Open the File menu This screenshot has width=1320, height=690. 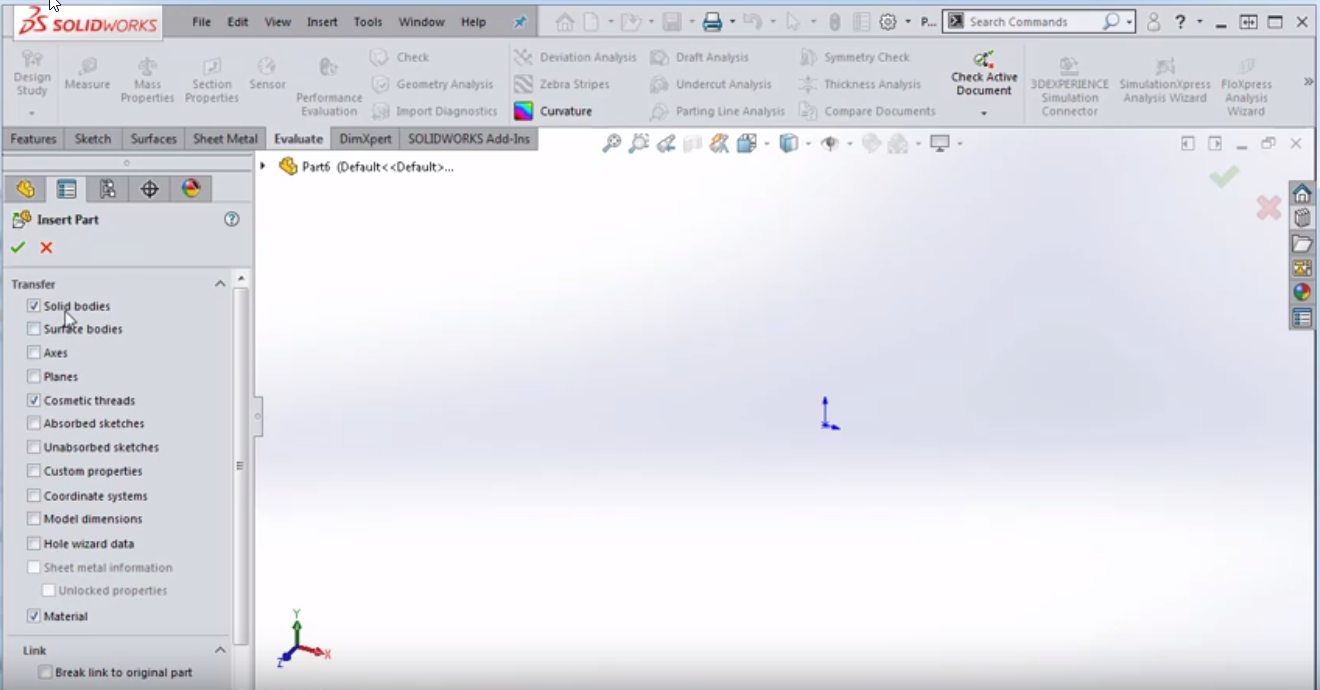coord(202,22)
